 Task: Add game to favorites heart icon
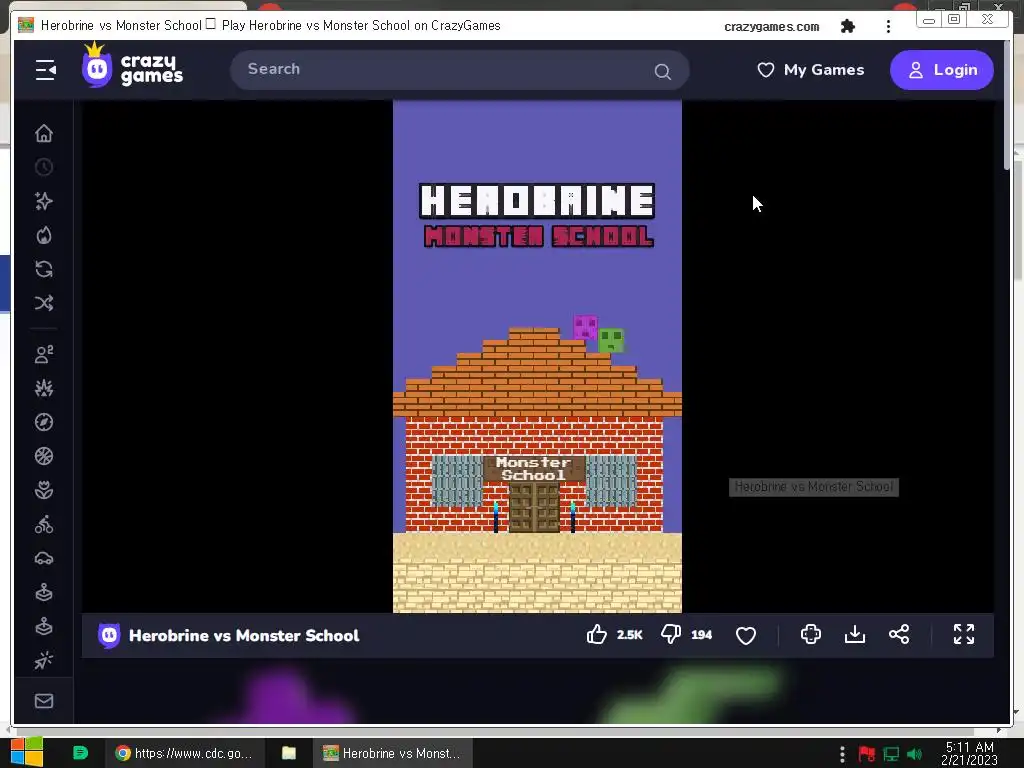[x=746, y=635]
